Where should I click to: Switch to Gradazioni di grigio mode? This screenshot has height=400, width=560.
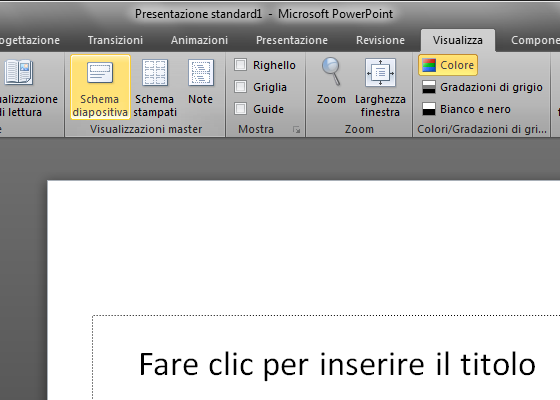pos(482,87)
